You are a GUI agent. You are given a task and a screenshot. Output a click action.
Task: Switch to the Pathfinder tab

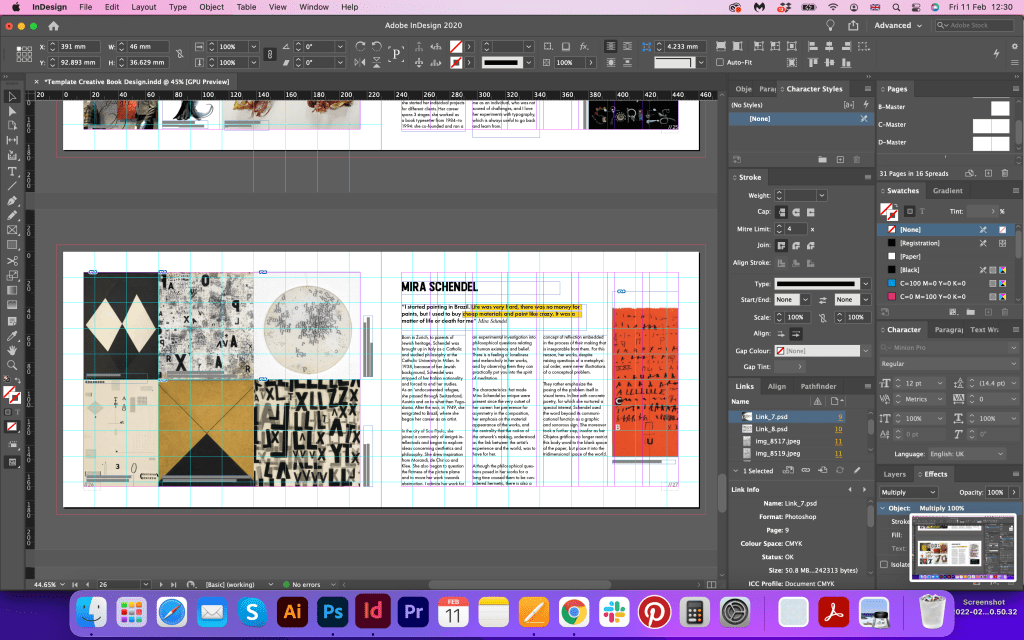(818, 386)
